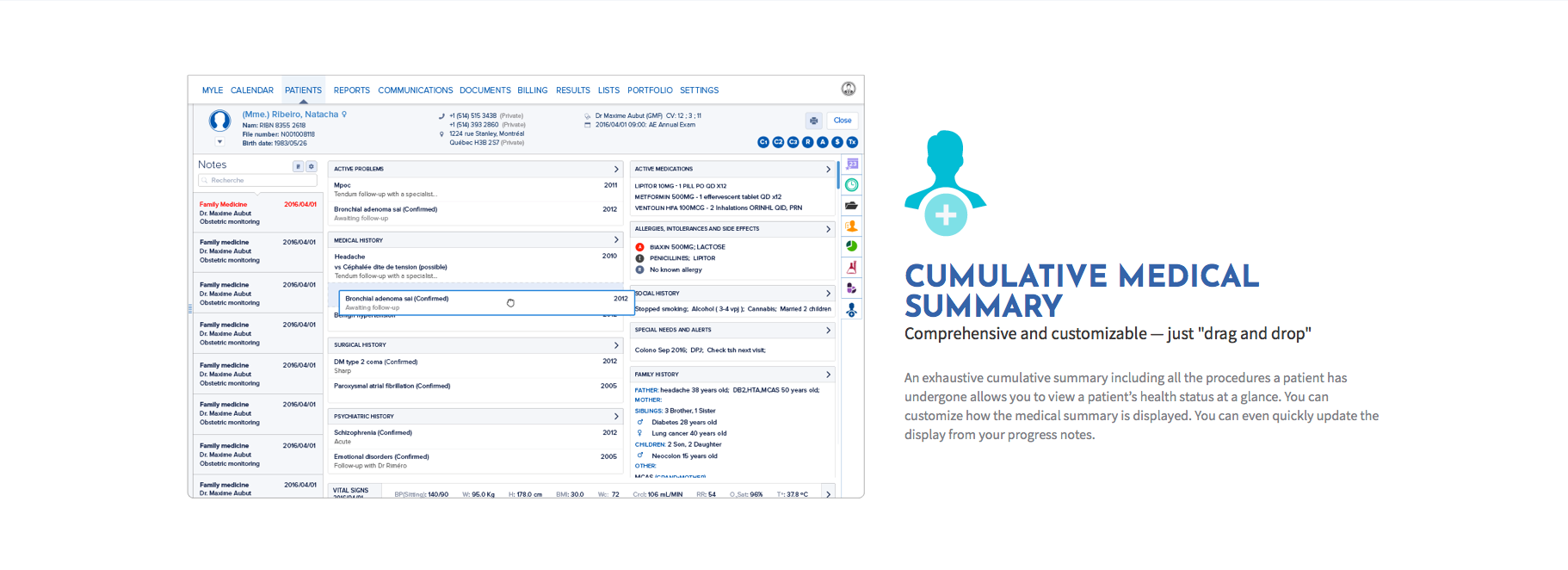Click the R badge beside No known allergy
Image resolution: width=1568 pixels, height=570 pixels.
click(x=639, y=270)
